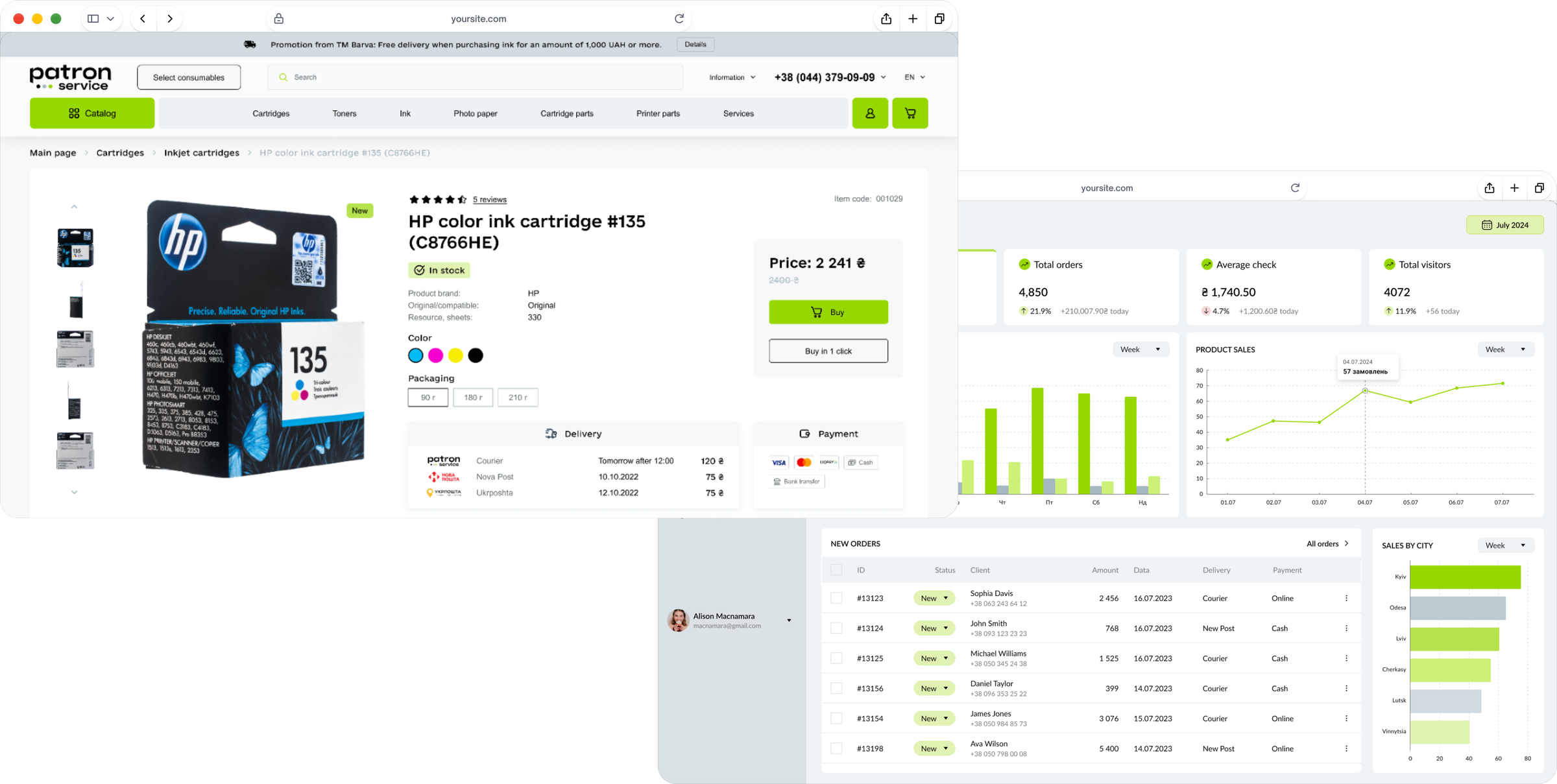Reload the dashboard browser window
Viewport: 1557px width, 784px height.
coord(1295,188)
